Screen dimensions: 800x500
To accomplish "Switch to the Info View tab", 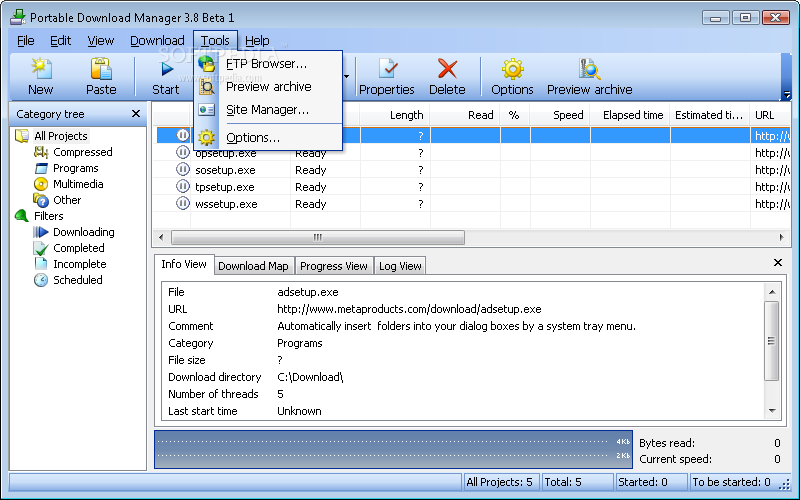I will click(x=184, y=264).
